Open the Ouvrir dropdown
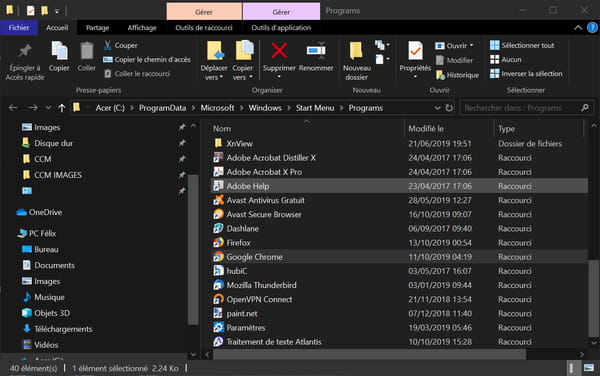The height and width of the screenshot is (376, 600). click(455, 46)
